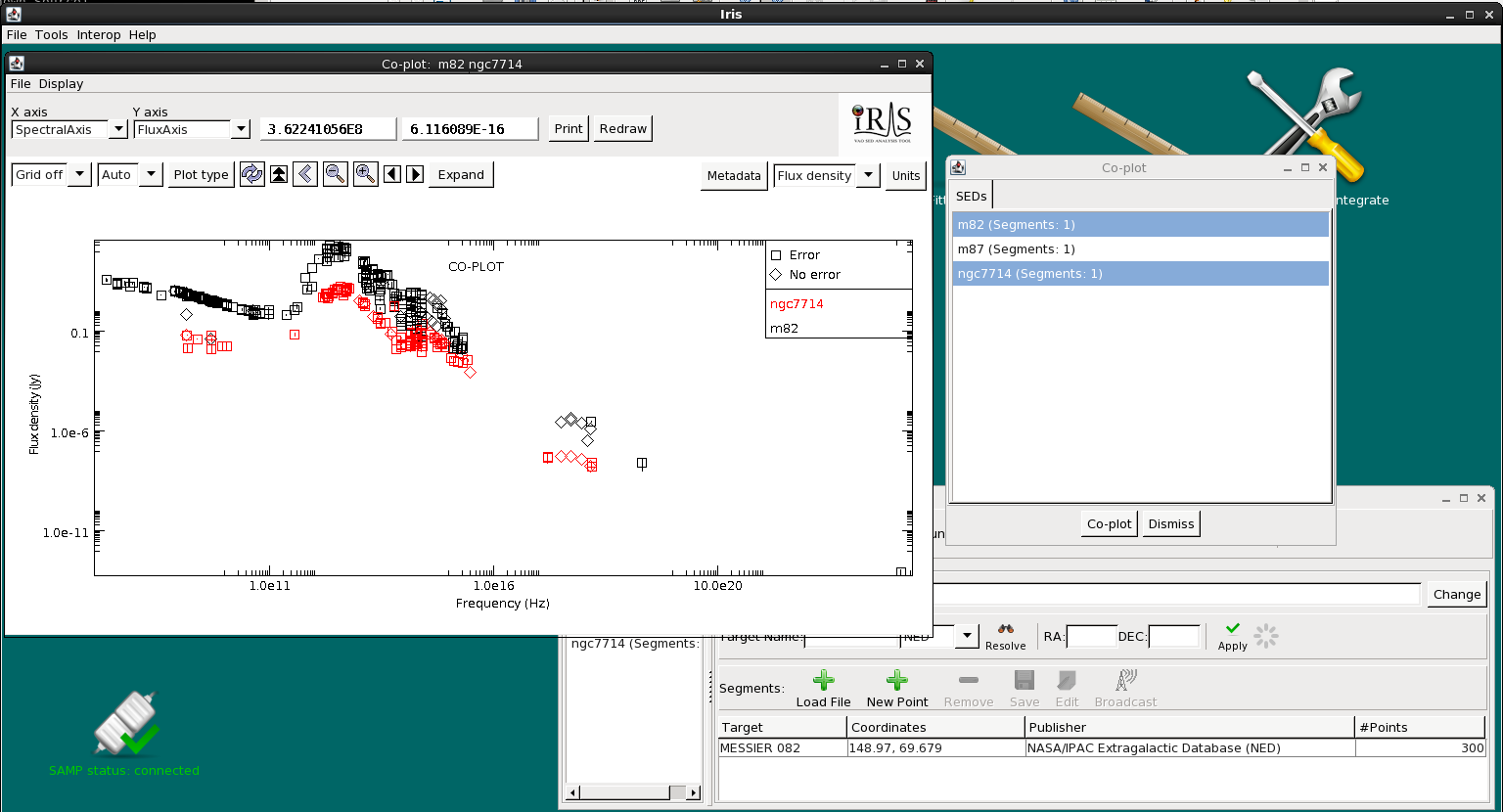The height and width of the screenshot is (812, 1503).
Task: Click the Iris main window title icon
Action: click(x=14, y=15)
